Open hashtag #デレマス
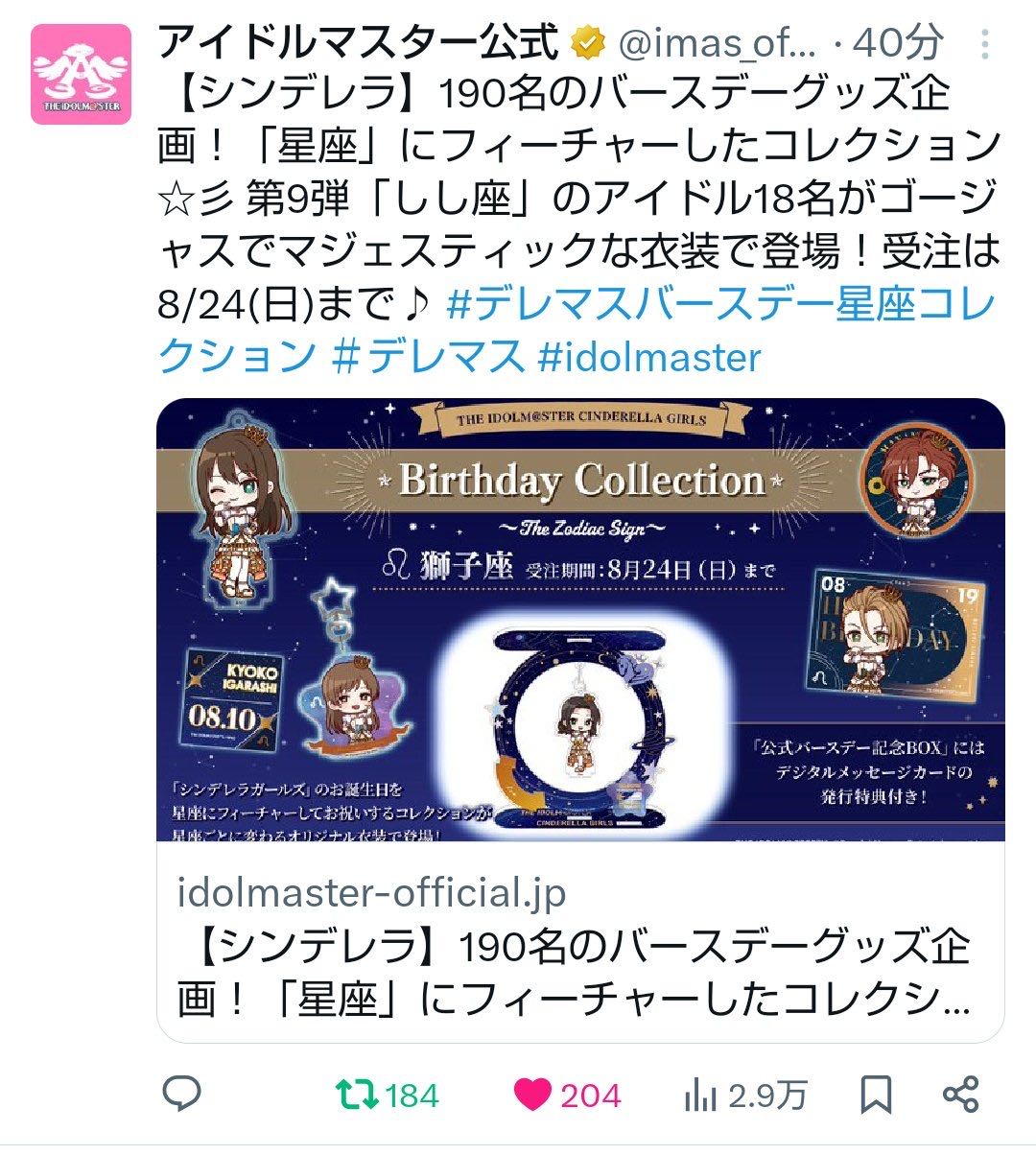This screenshot has height=1155, width=1036. (x=429, y=357)
